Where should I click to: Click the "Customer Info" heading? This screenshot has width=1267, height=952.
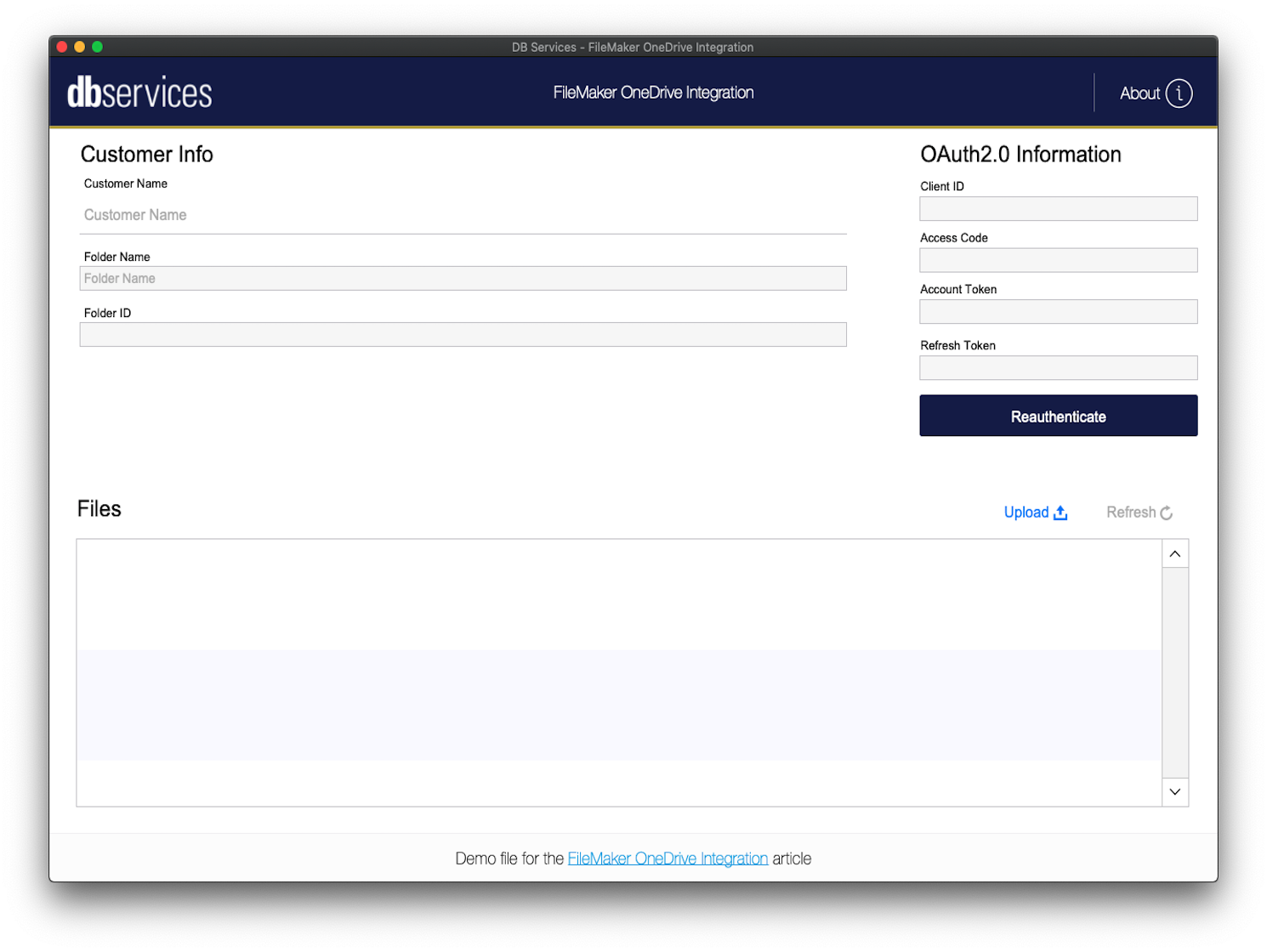coord(147,154)
